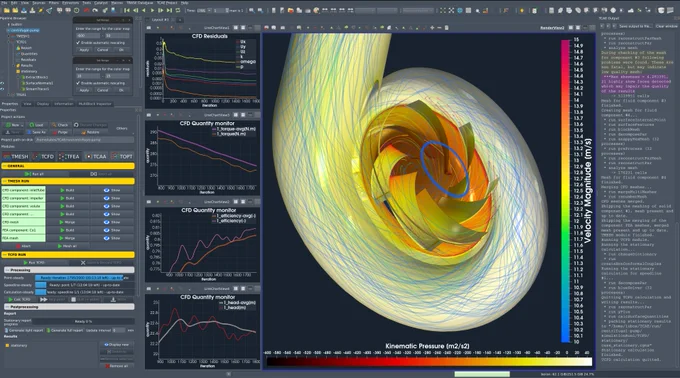Click the lightbulb icon in top toolbar
This screenshot has width=680, height=378.
point(522,10)
